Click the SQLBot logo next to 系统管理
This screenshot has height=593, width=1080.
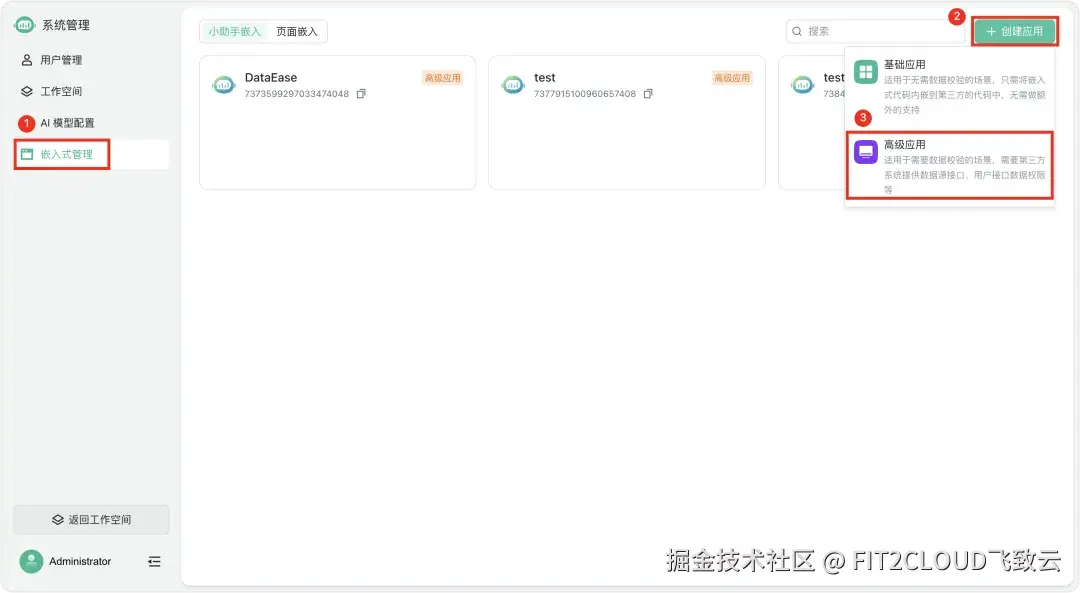pos(24,25)
